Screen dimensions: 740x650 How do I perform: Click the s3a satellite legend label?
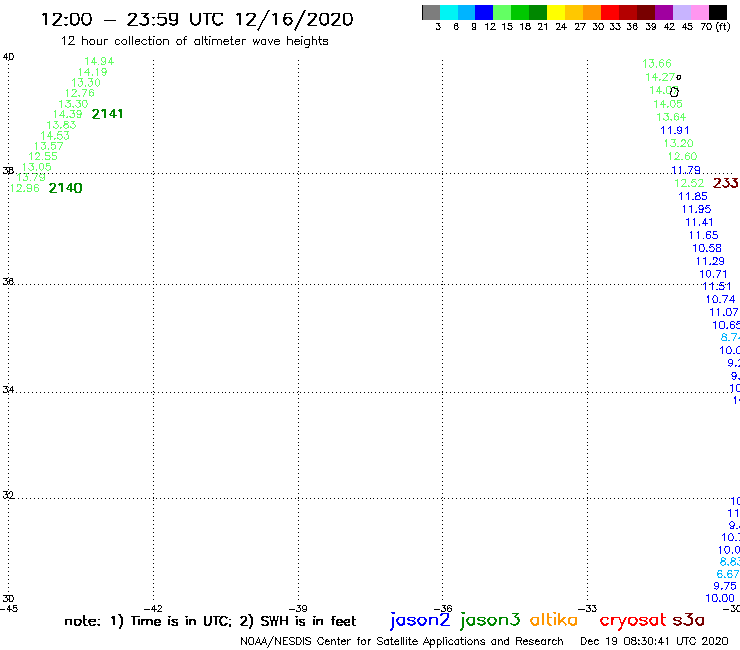(688, 620)
